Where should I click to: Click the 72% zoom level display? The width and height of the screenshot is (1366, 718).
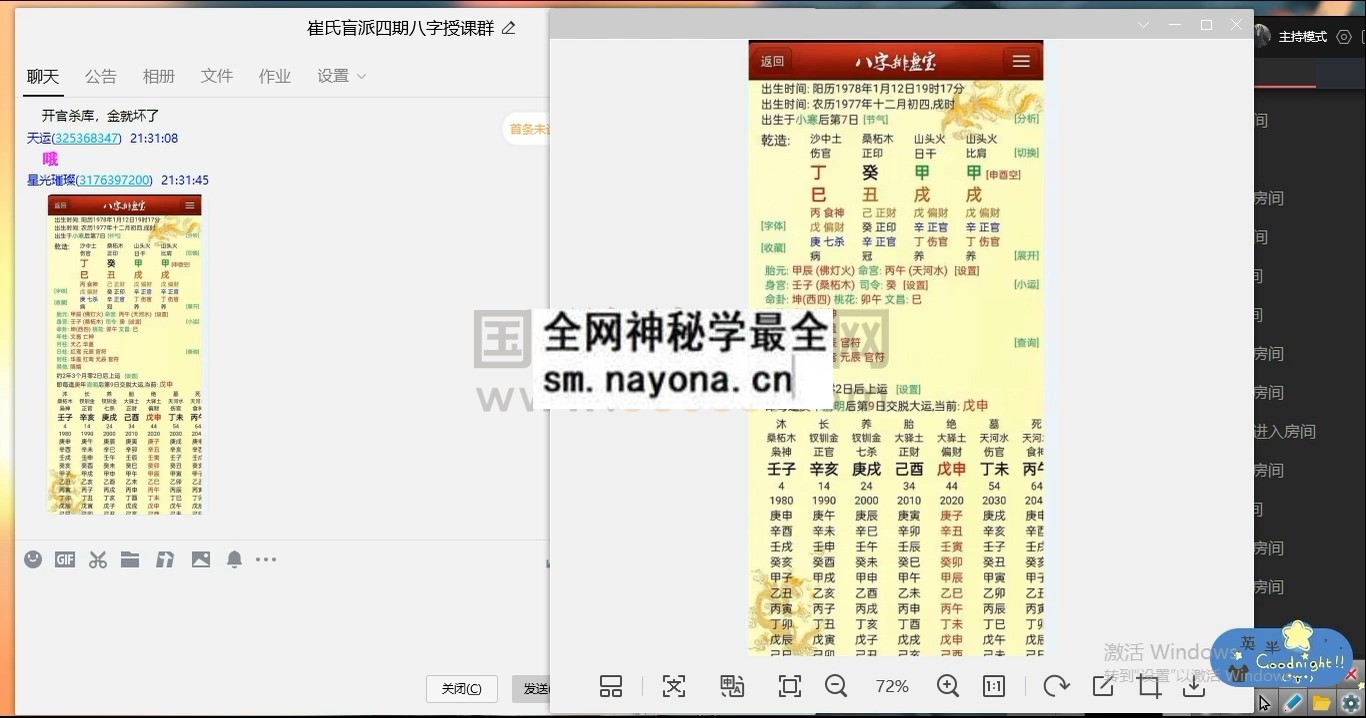(x=892, y=686)
